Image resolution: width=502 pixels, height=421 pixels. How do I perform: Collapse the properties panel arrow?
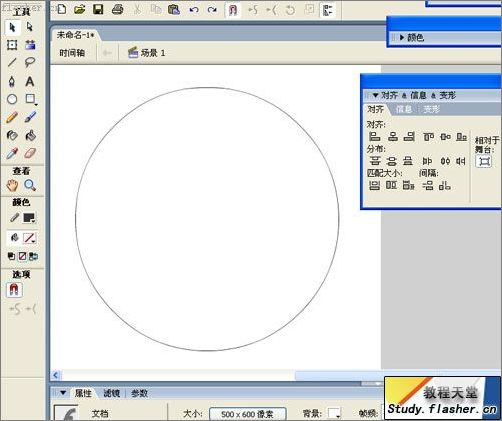tap(63, 393)
